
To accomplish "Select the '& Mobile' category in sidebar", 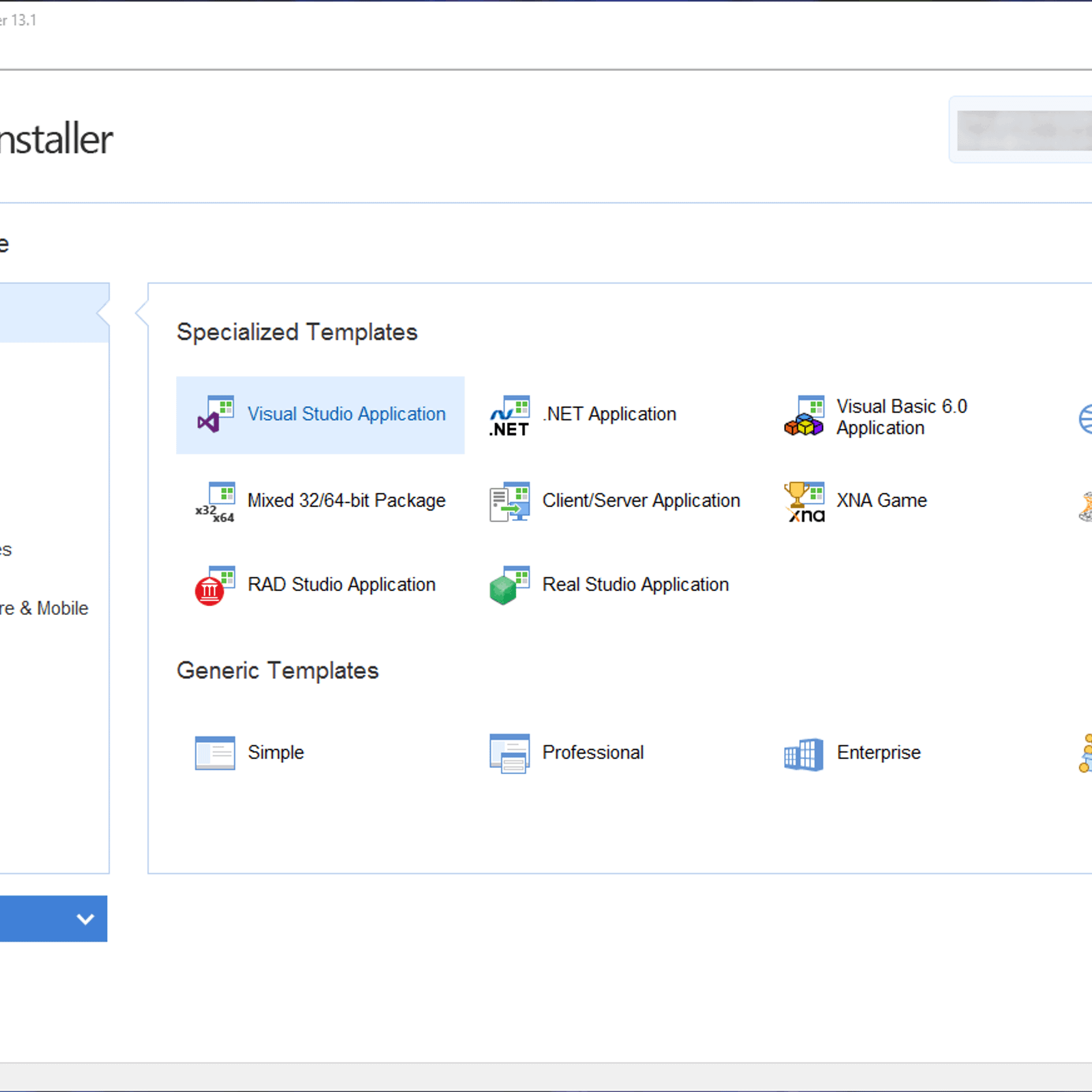I will tap(44, 608).
